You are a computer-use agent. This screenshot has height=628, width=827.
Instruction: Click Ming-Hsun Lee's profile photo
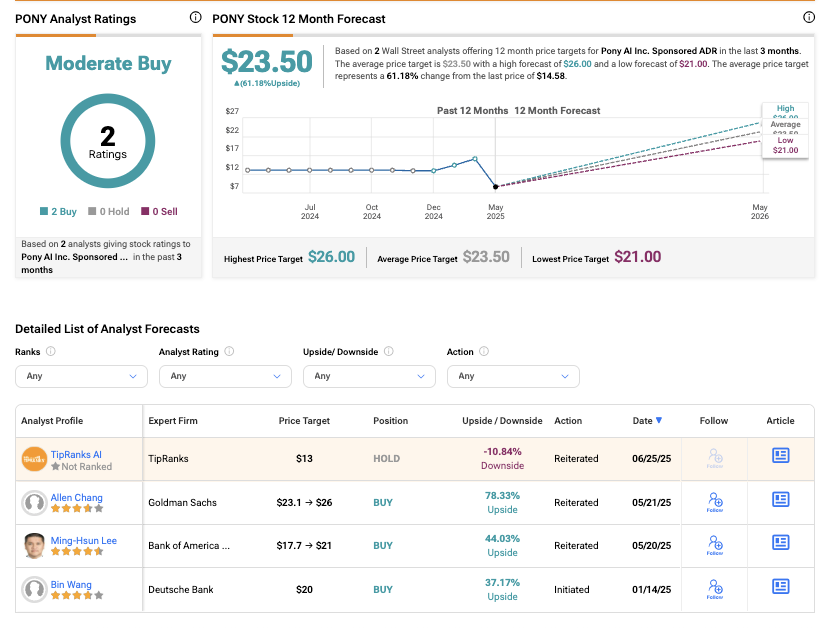click(x=34, y=546)
